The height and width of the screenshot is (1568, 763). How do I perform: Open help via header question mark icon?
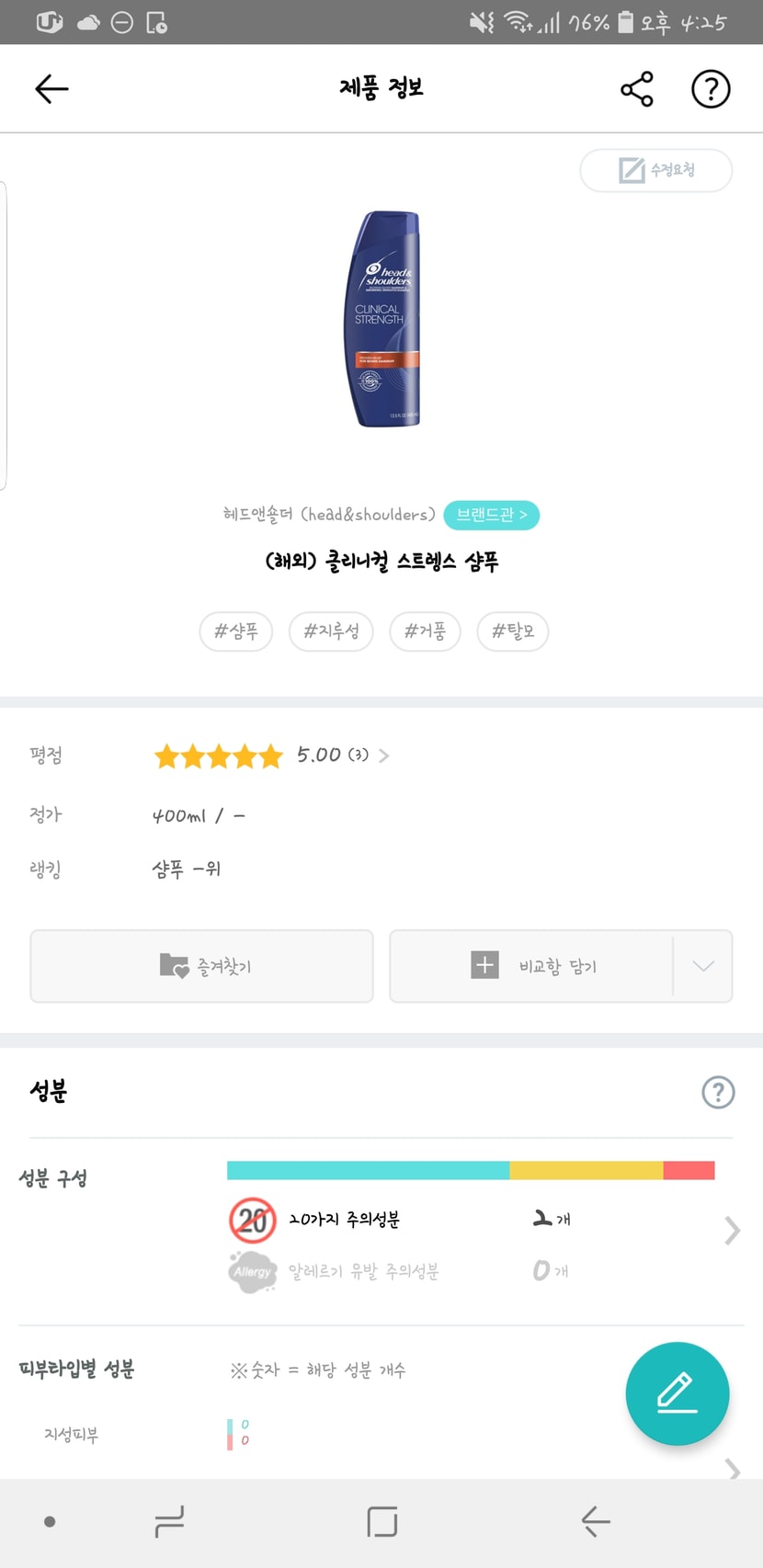(711, 89)
